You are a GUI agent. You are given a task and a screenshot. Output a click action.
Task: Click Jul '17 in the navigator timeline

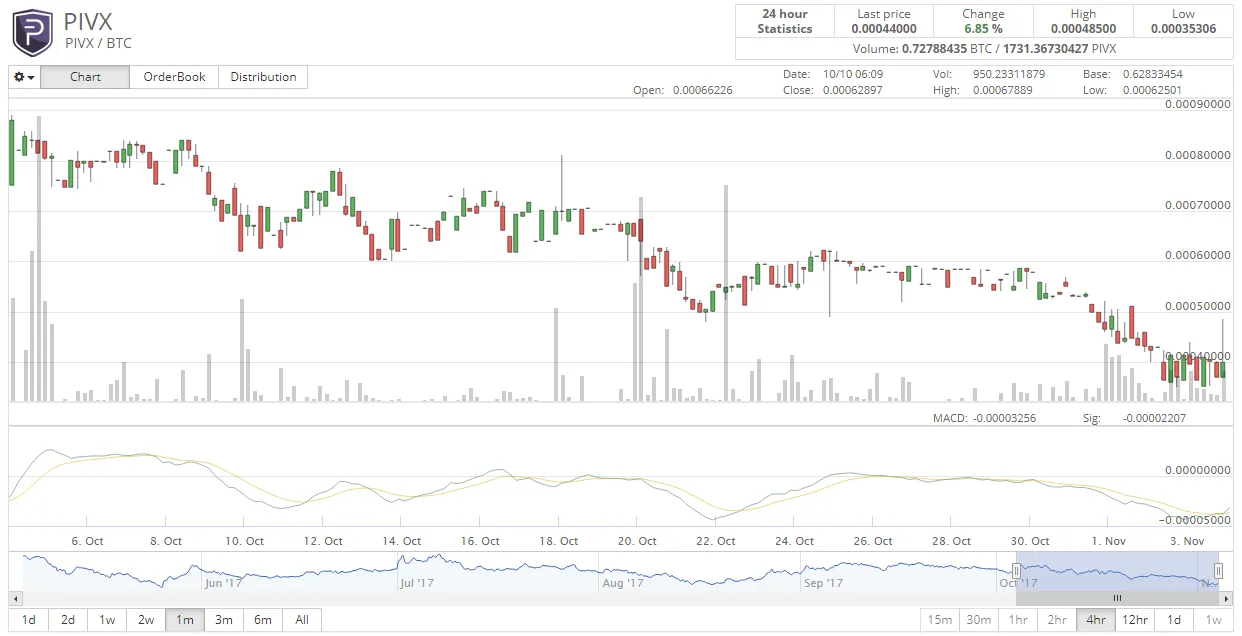(417, 583)
